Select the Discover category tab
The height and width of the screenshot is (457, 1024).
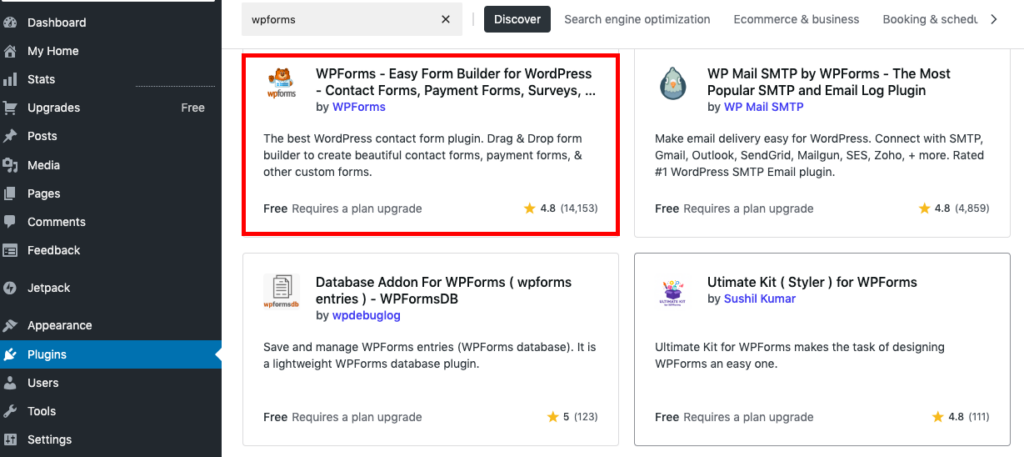[517, 20]
